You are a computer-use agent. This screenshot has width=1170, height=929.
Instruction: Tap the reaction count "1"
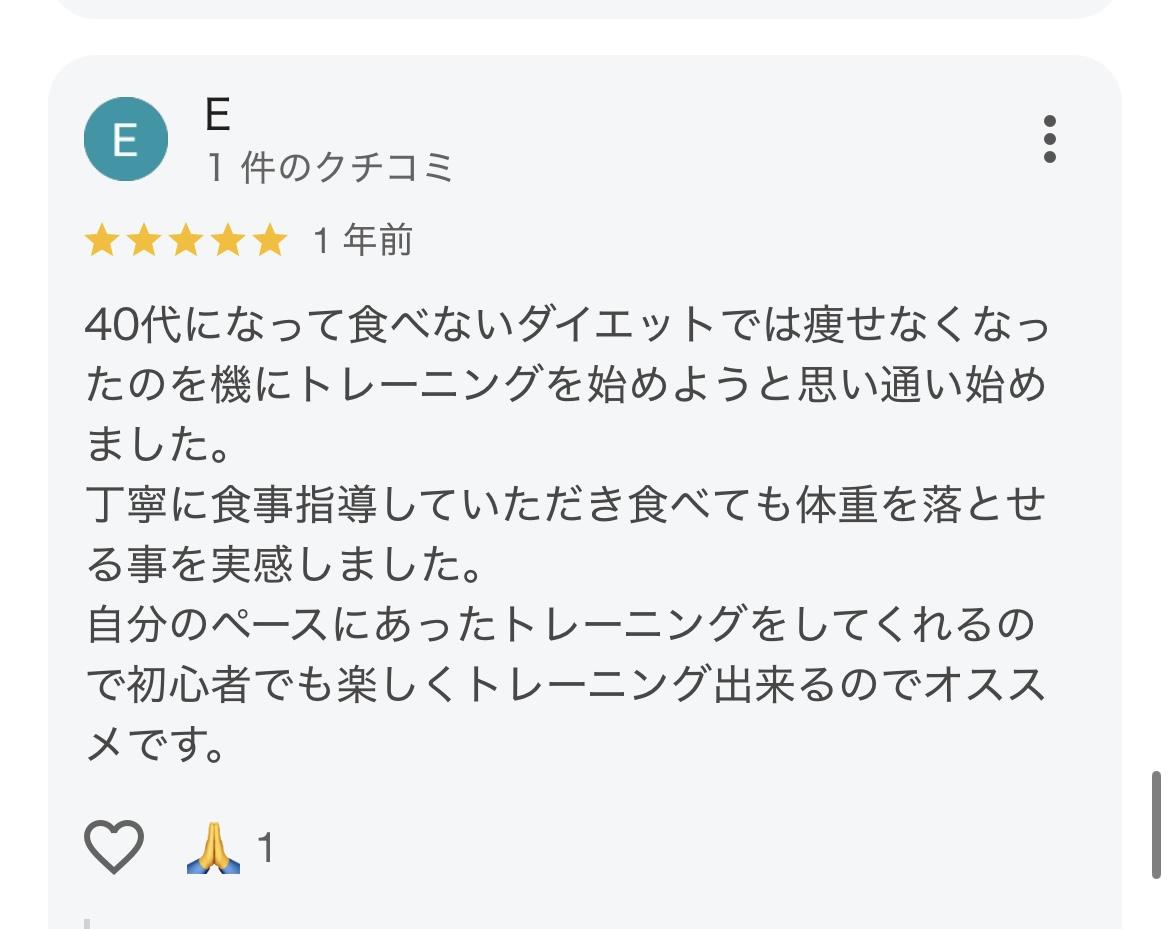(265, 849)
